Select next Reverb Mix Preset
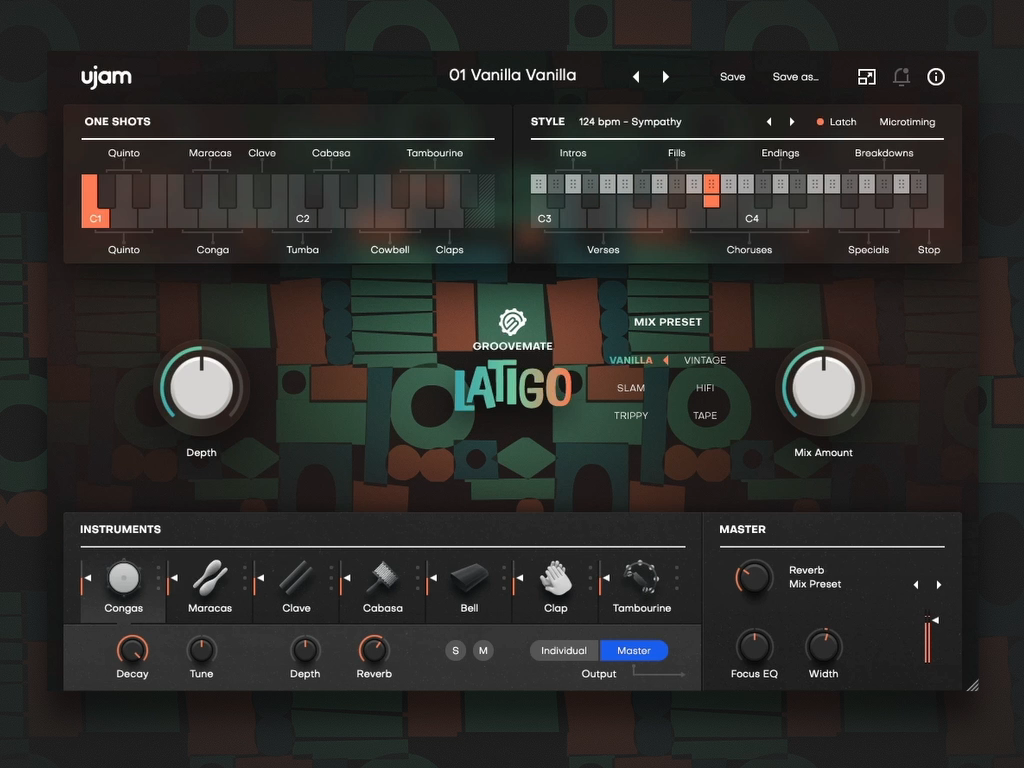The image size is (1024, 768). [939, 585]
